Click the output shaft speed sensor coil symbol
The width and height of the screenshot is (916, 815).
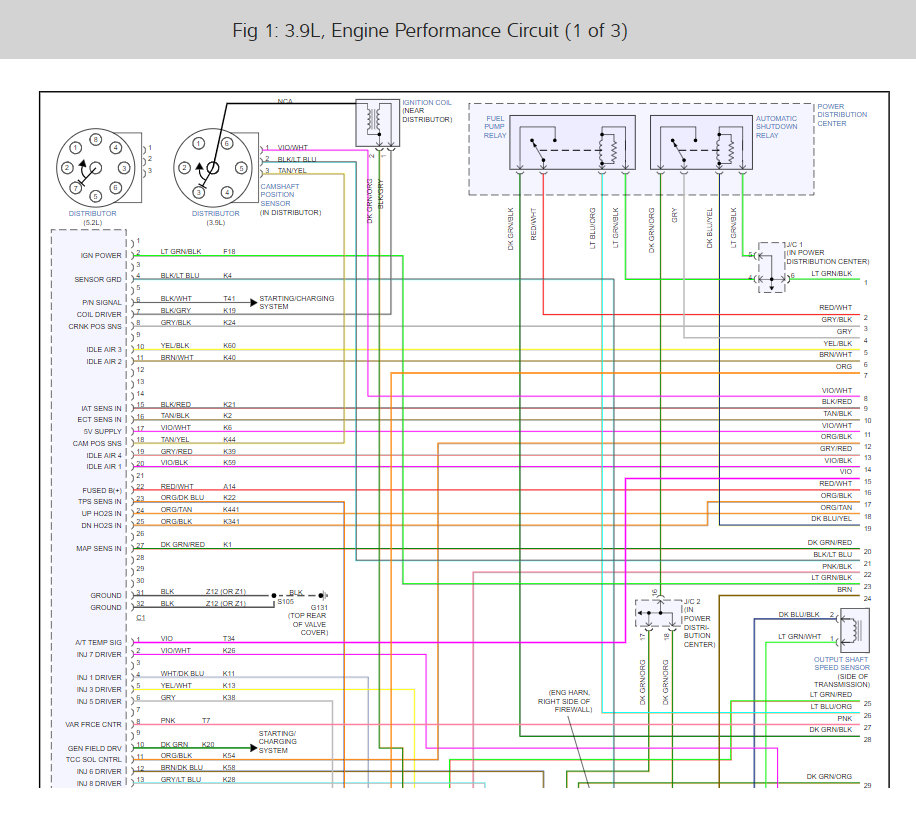coord(854,630)
